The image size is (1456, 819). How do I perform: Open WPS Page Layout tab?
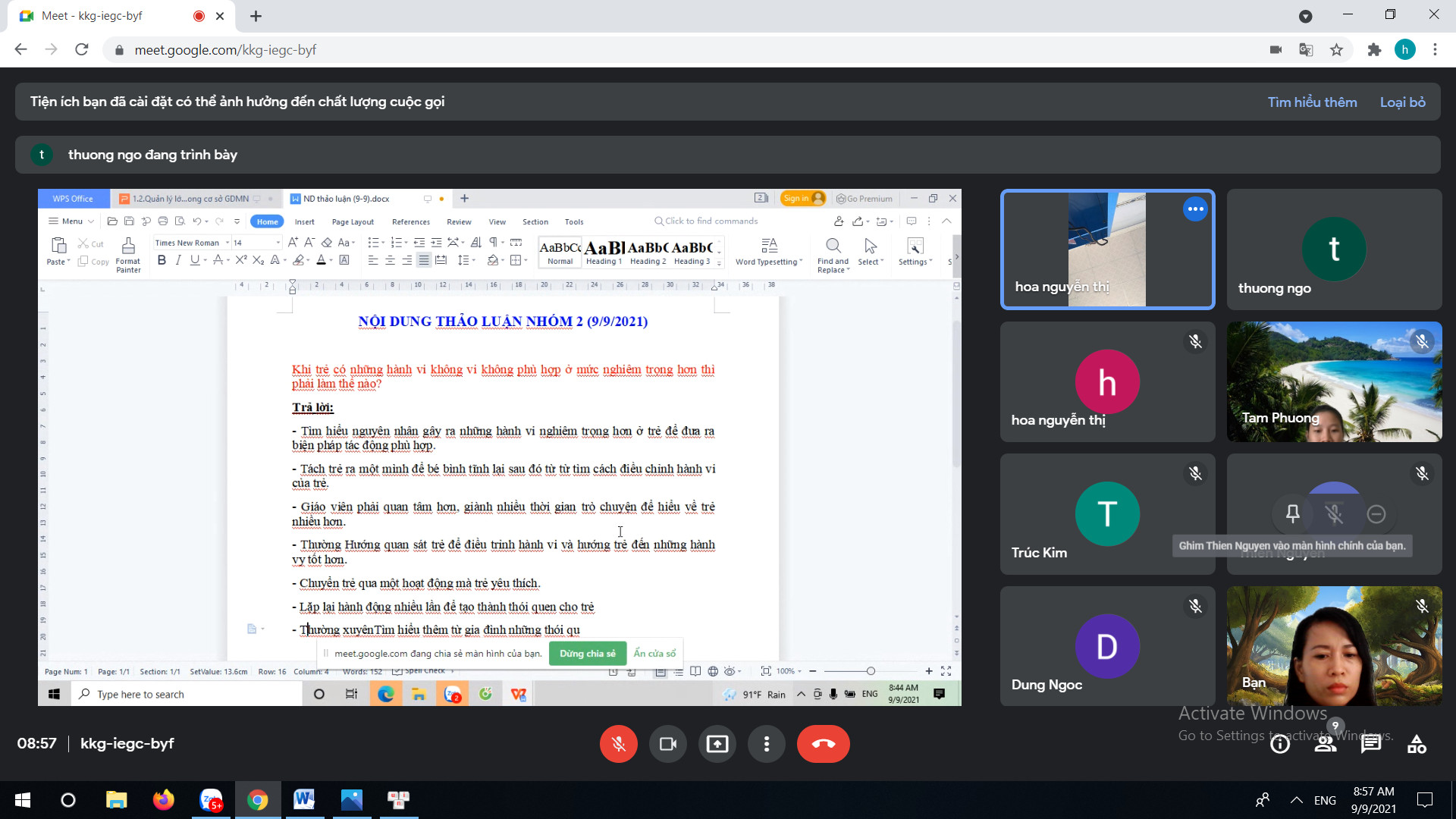pos(353,221)
